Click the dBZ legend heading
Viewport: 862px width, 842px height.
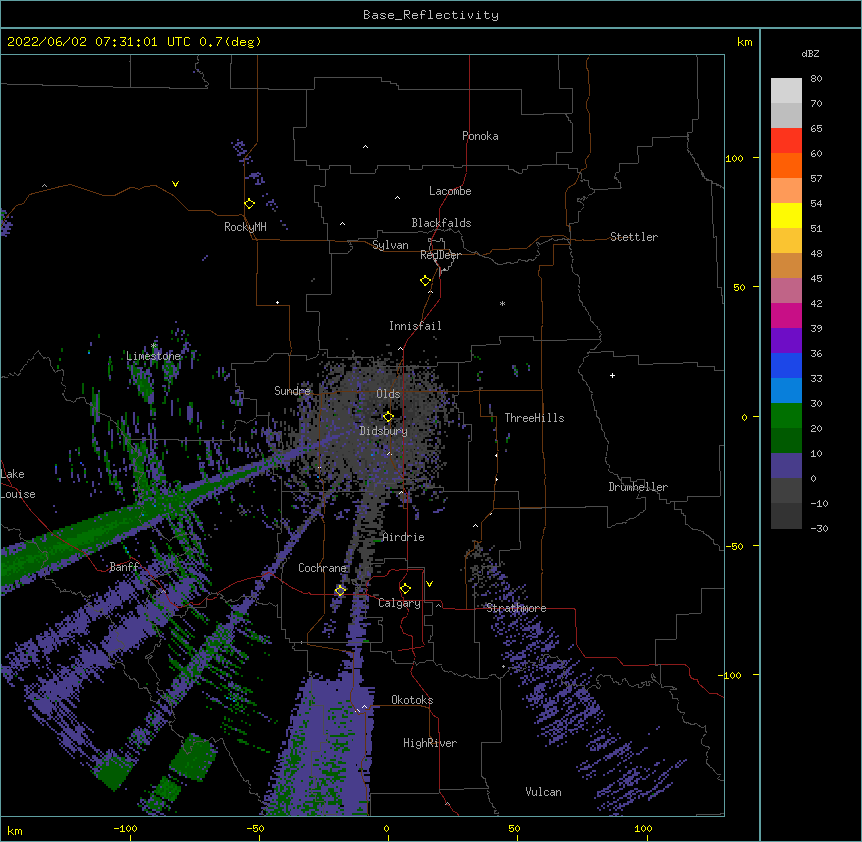pyautogui.click(x=810, y=54)
